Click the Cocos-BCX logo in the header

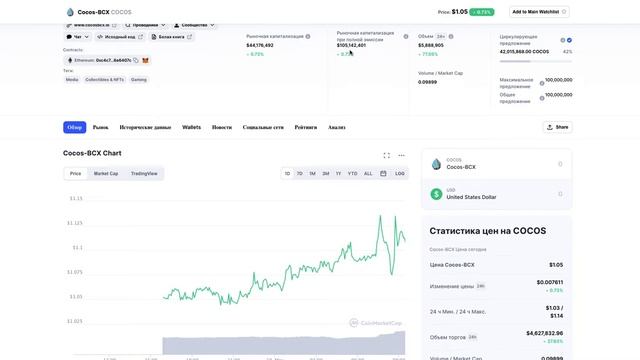point(70,12)
